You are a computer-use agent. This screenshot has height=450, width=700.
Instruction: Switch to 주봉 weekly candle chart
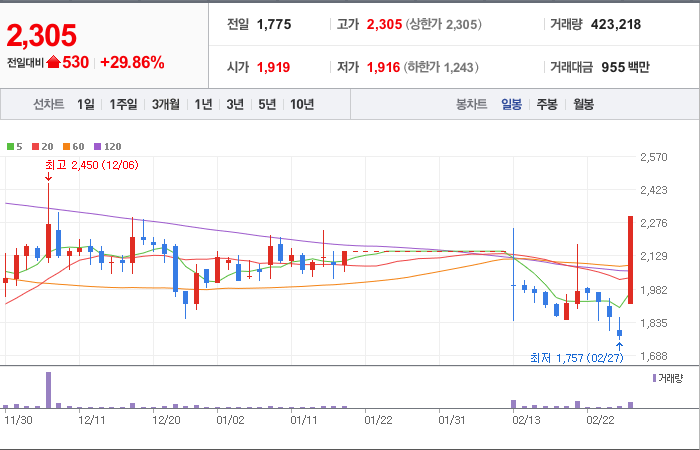(547, 104)
